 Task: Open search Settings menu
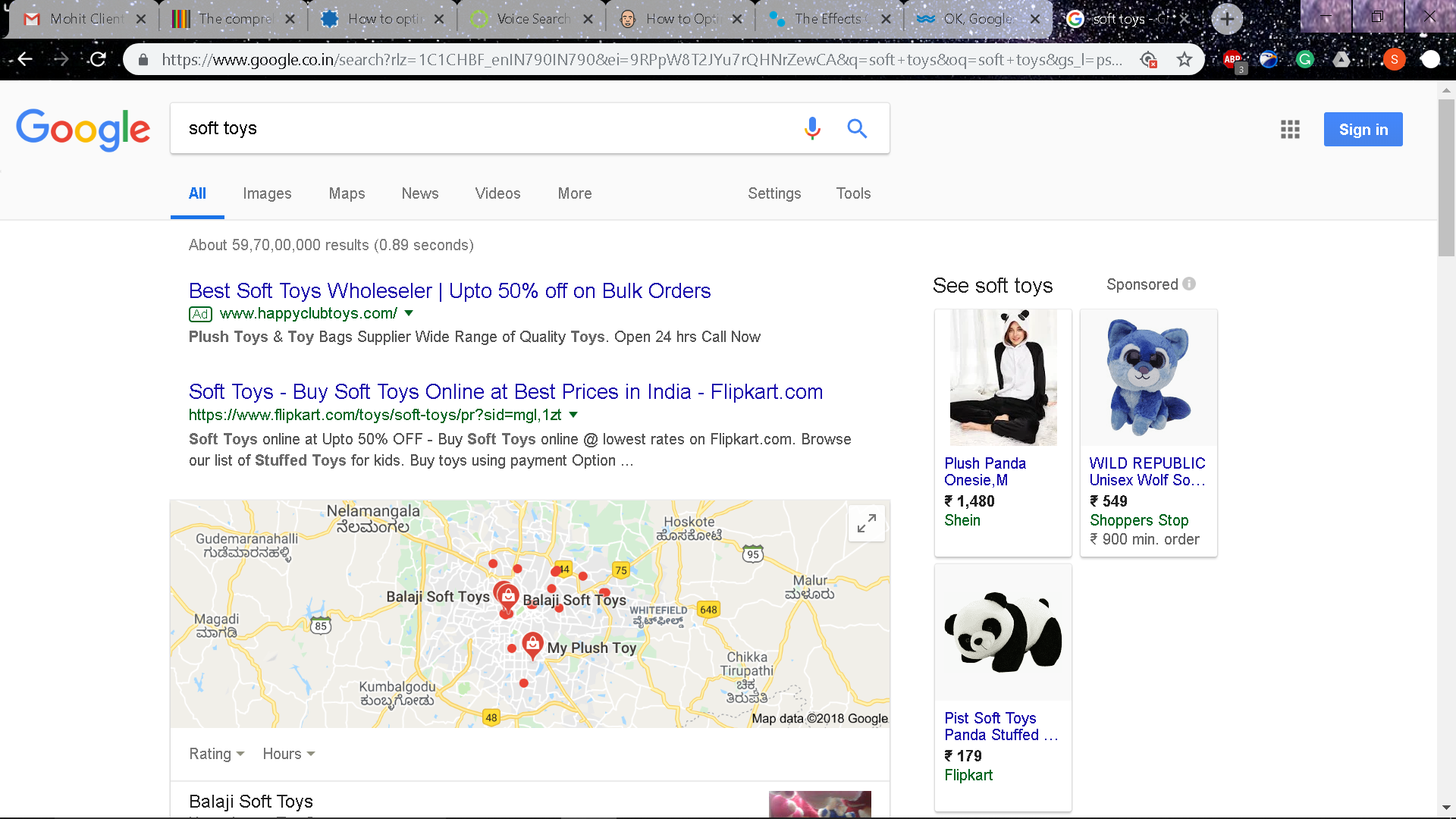click(774, 193)
